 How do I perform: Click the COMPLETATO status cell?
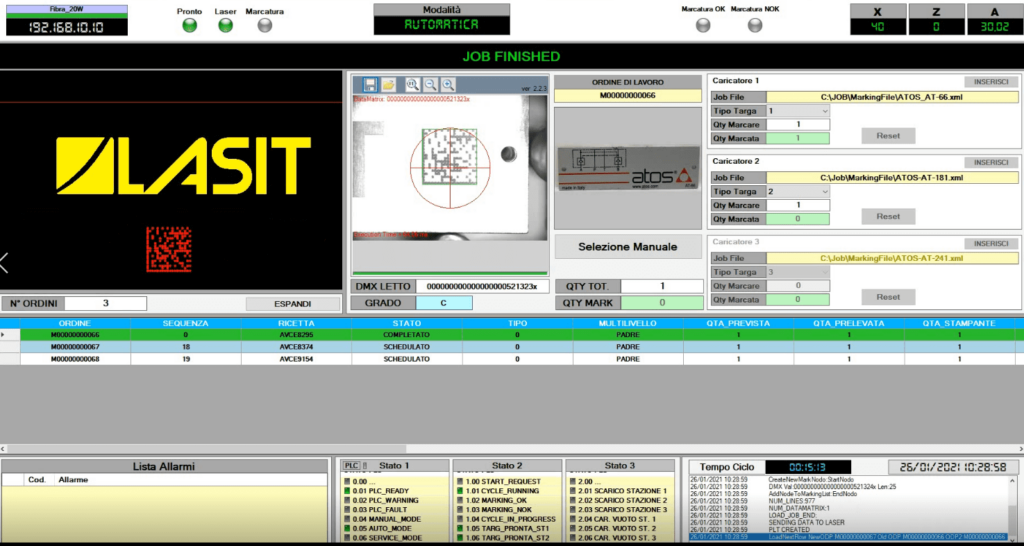[407, 335]
